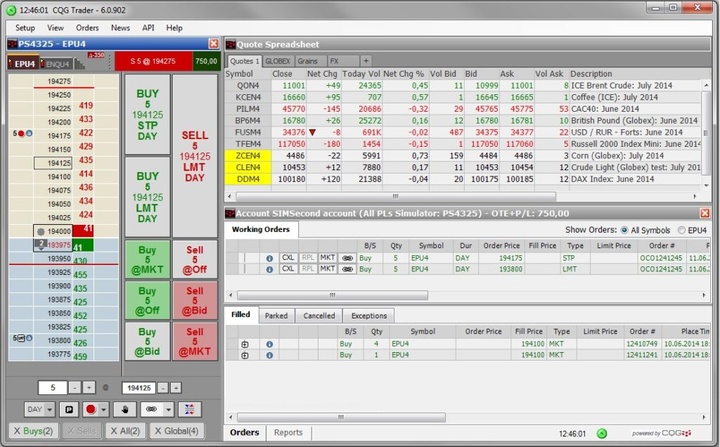Click the quantity input field showing 5

click(53, 388)
